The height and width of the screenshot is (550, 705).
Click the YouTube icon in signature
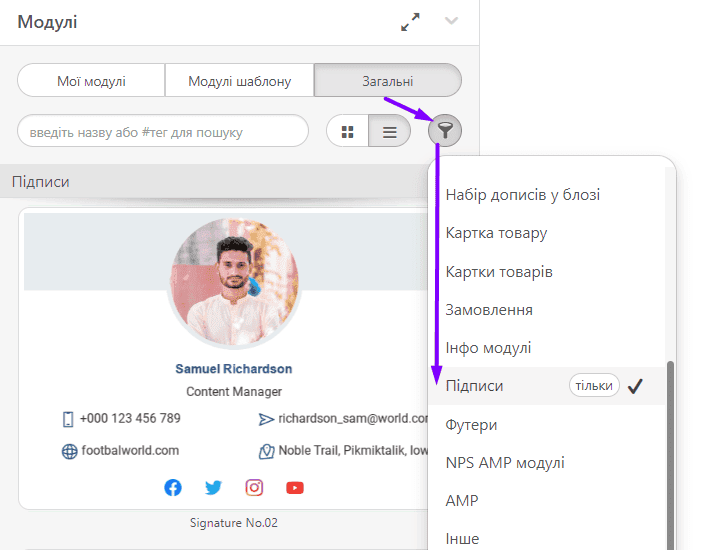click(x=294, y=488)
